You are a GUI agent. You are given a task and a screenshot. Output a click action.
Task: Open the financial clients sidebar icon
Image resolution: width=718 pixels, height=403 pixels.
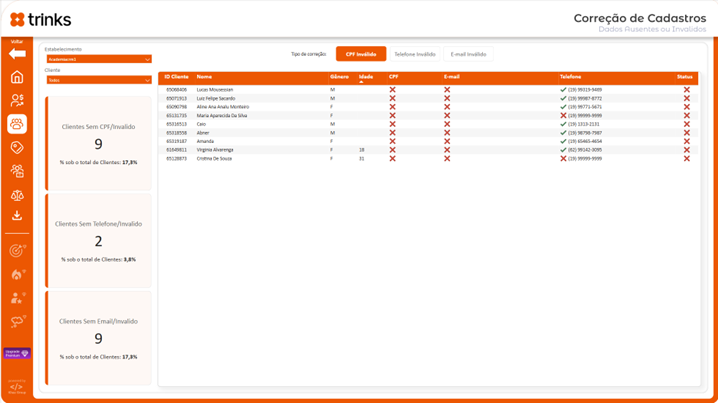click(17, 100)
